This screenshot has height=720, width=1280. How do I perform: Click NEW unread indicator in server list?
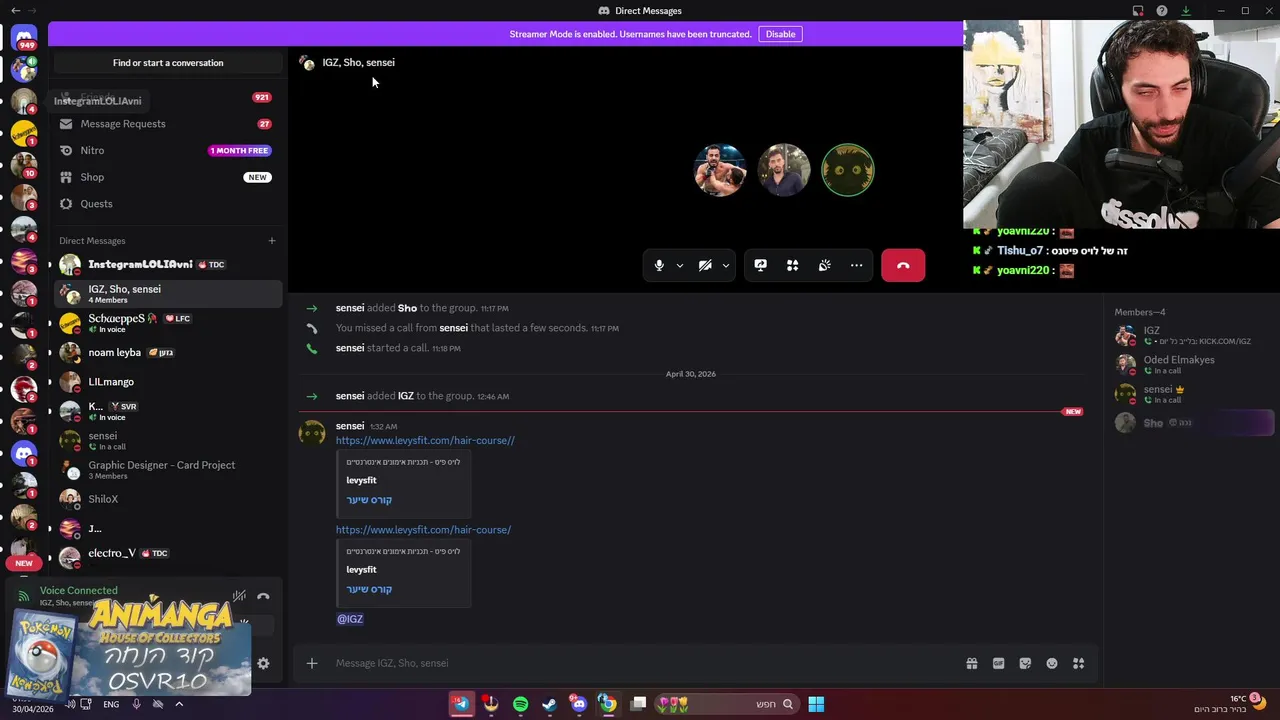pos(24,563)
